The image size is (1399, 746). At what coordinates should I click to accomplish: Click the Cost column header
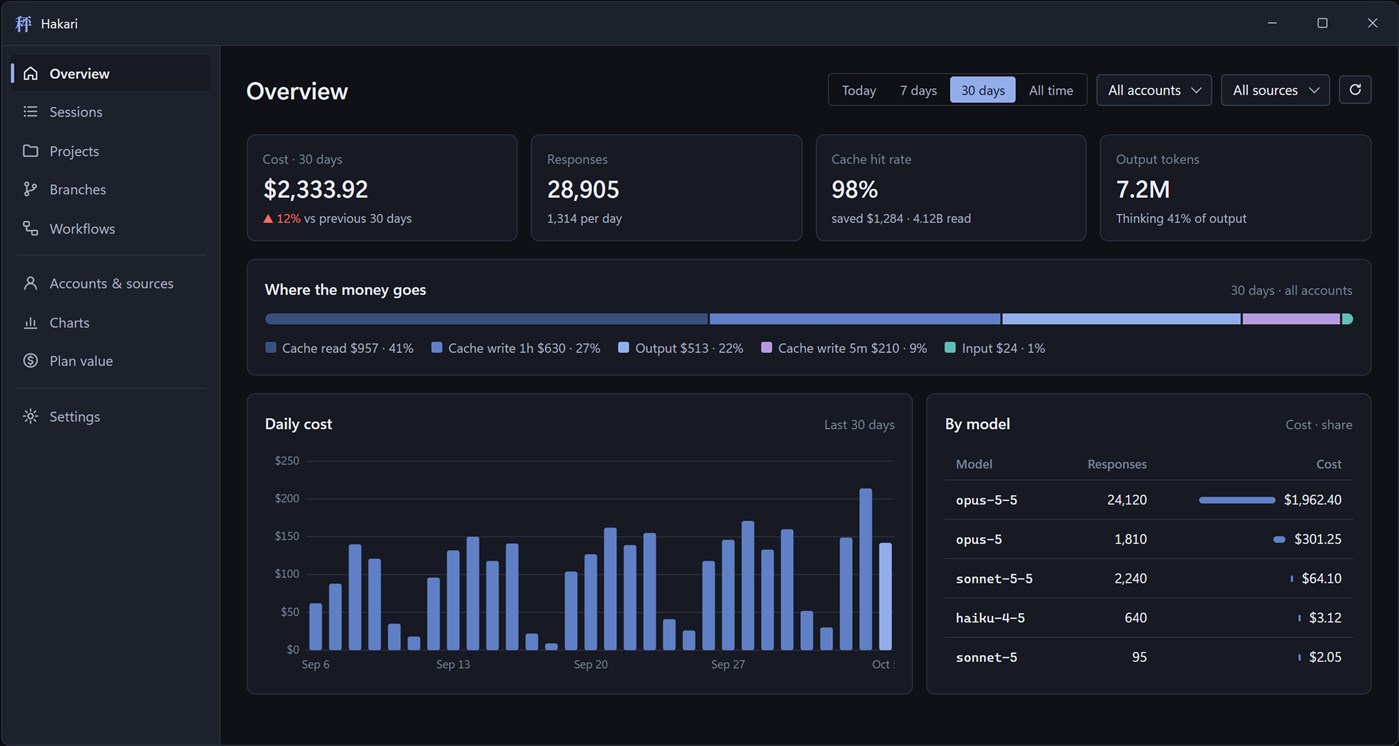pyautogui.click(x=1329, y=464)
